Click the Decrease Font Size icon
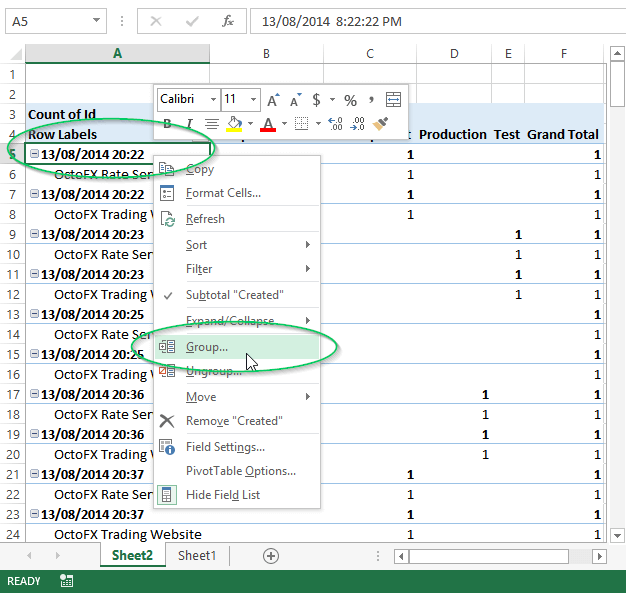 pos(296,100)
